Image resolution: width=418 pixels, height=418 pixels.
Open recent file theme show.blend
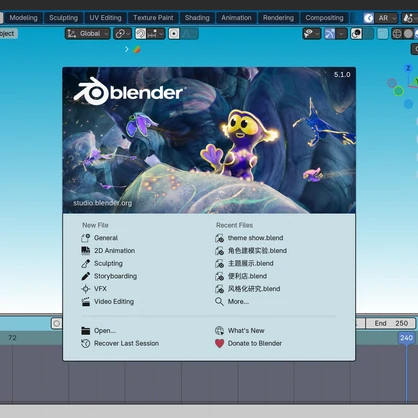point(249,238)
